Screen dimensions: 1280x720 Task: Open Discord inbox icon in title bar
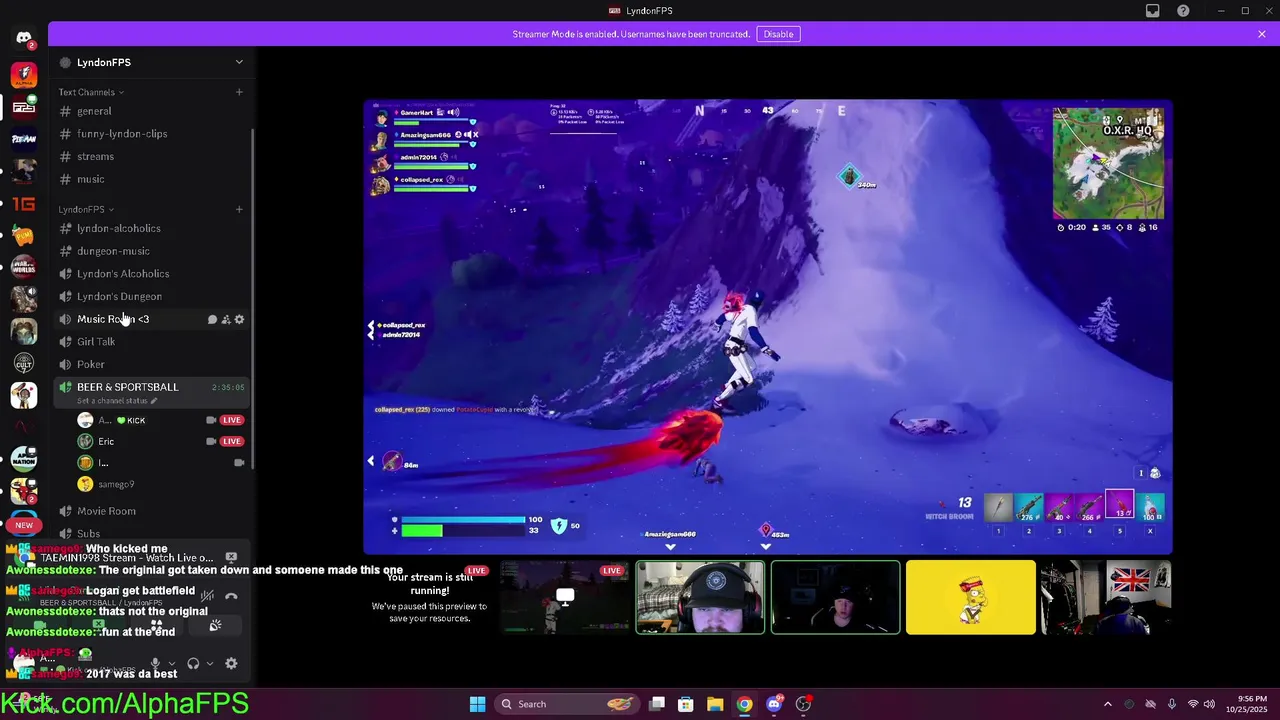pos(1152,11)
